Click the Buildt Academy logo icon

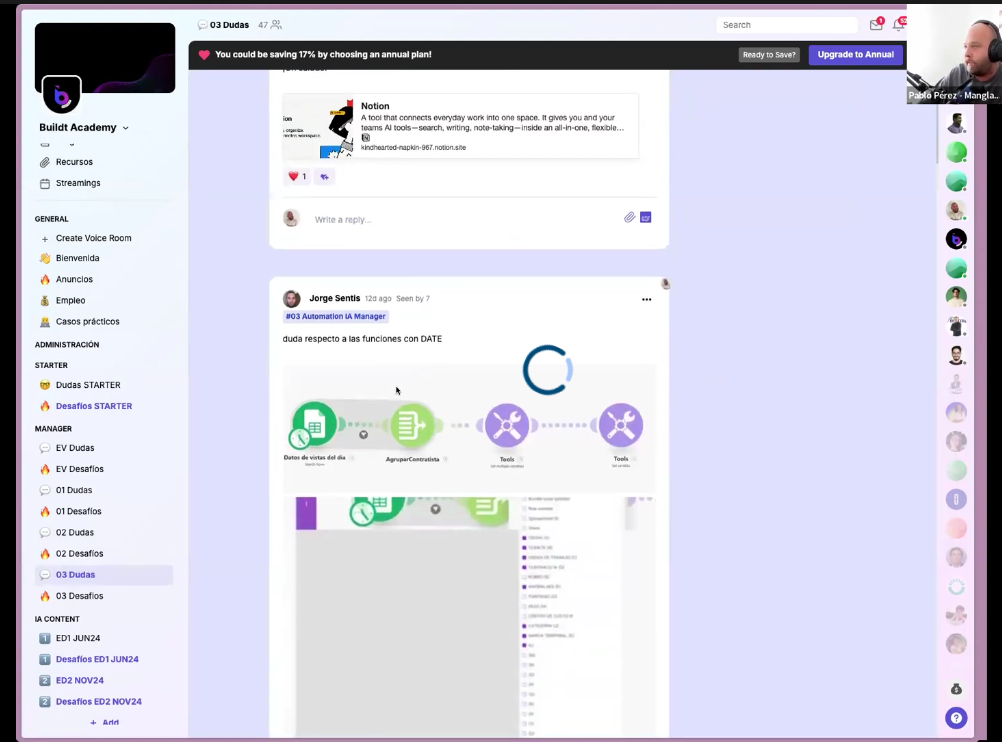[x=61, y=96]
